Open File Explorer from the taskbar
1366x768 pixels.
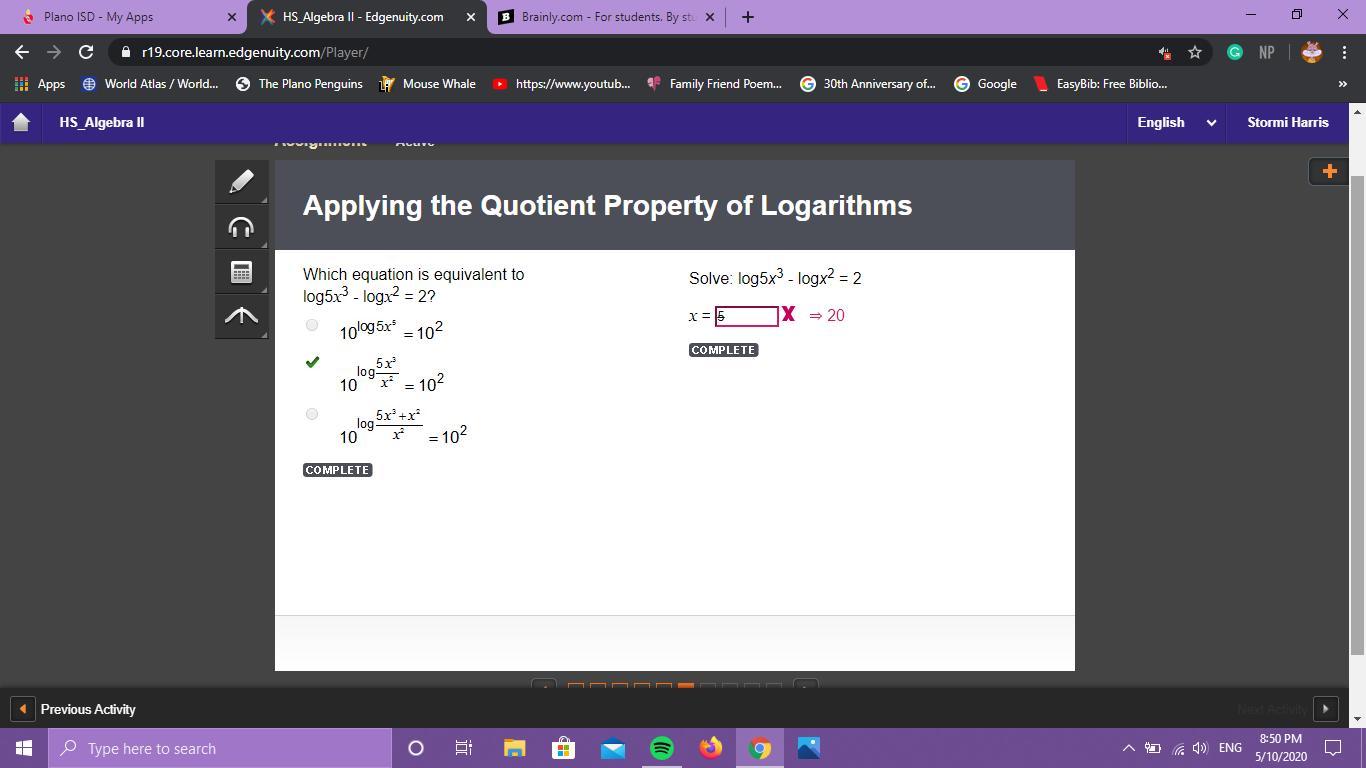[514, 748]
